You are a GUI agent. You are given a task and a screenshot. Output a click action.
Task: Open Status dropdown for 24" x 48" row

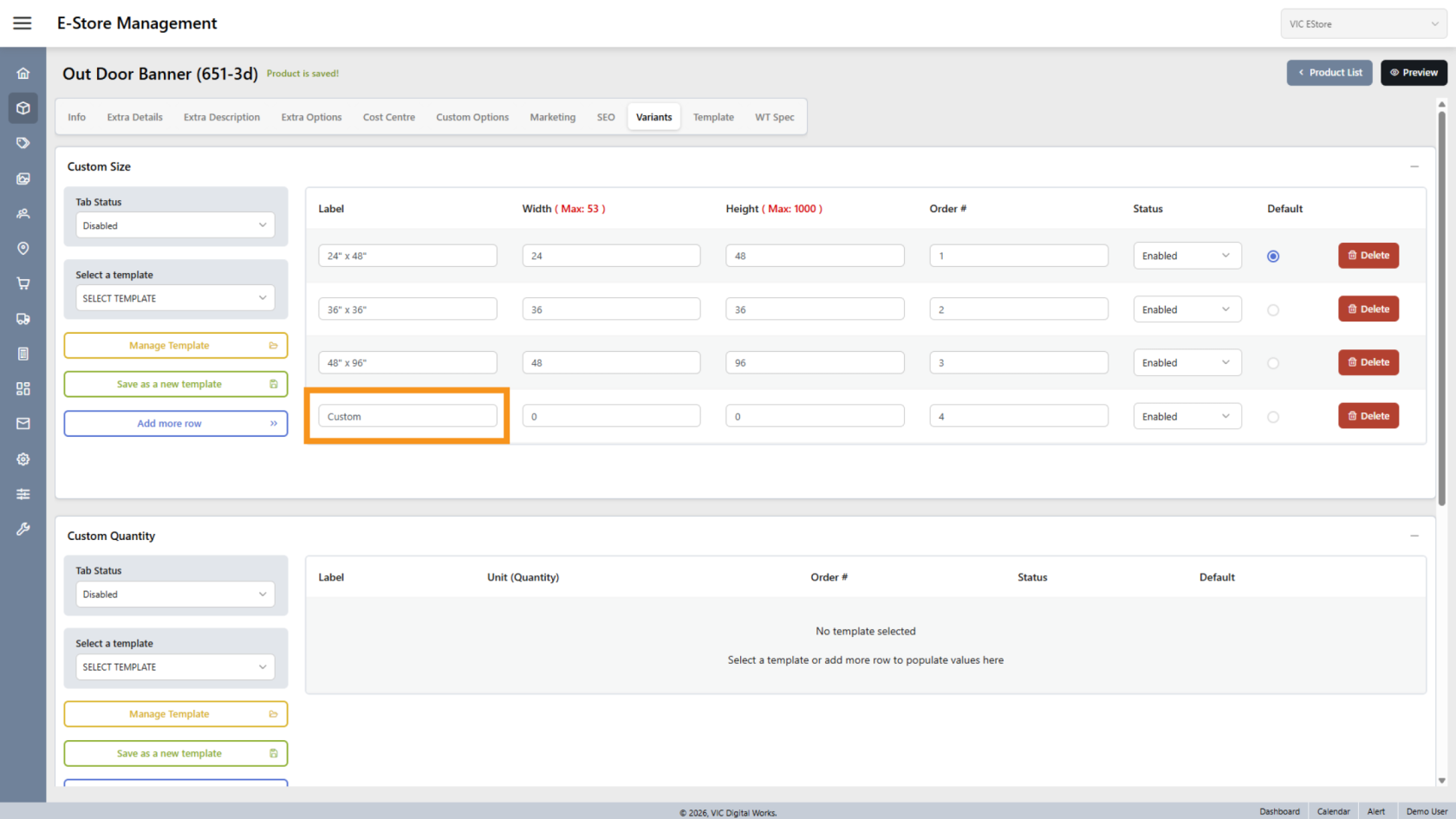(1186, 256)
